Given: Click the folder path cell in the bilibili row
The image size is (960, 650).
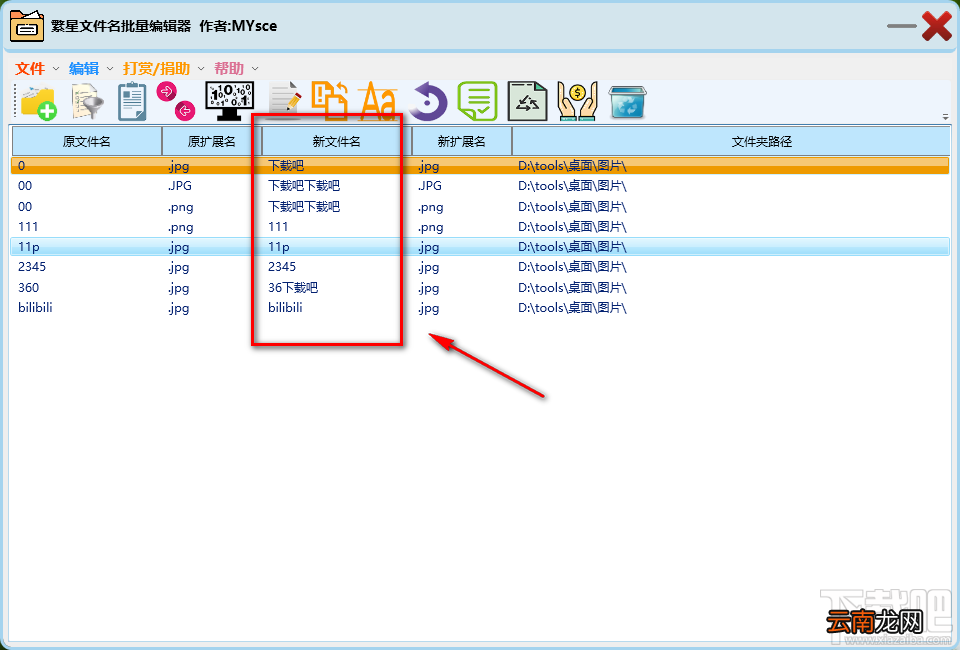Looking at the screenshot, I should click(572, 307).
